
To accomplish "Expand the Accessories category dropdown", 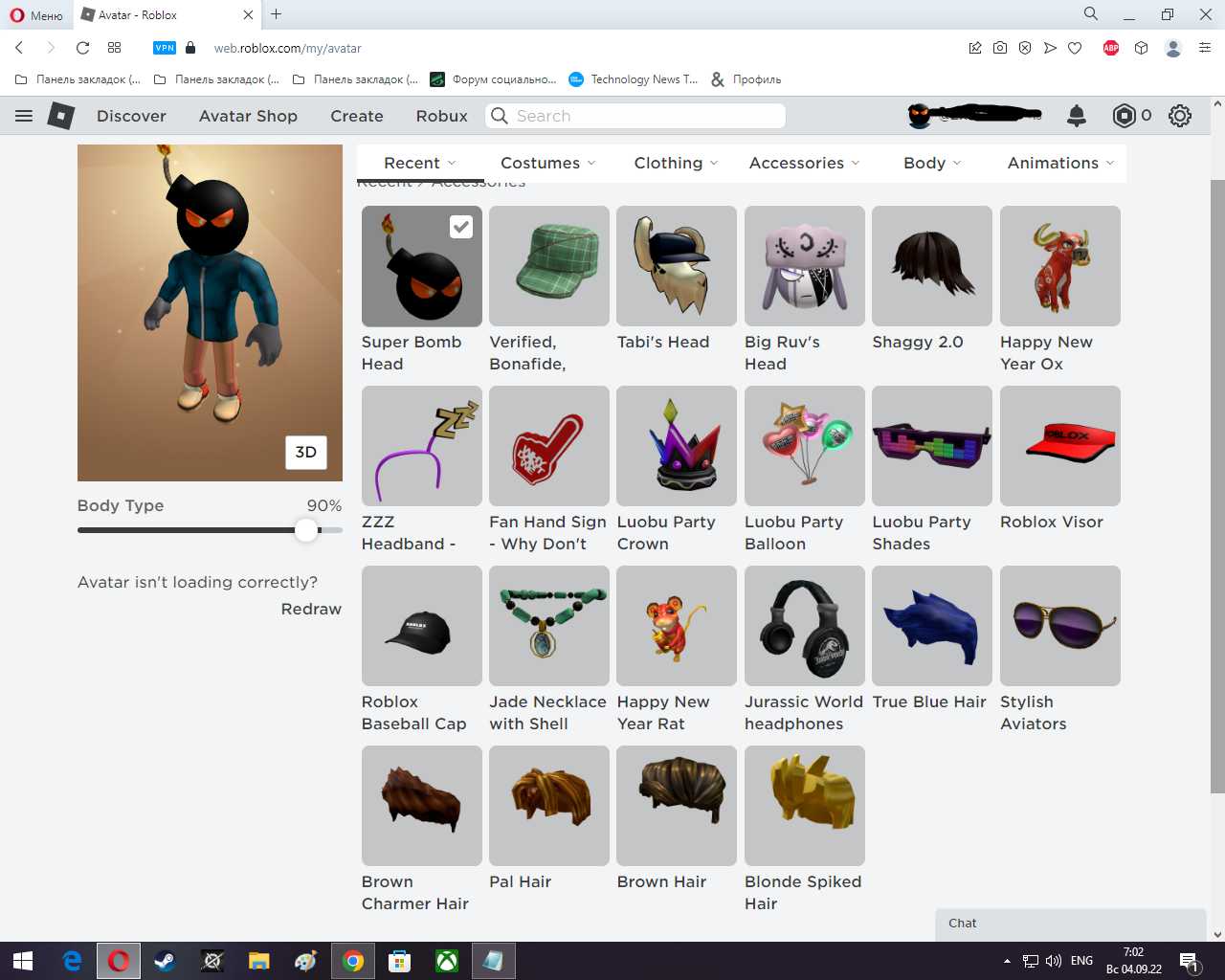I will point(804,163).
